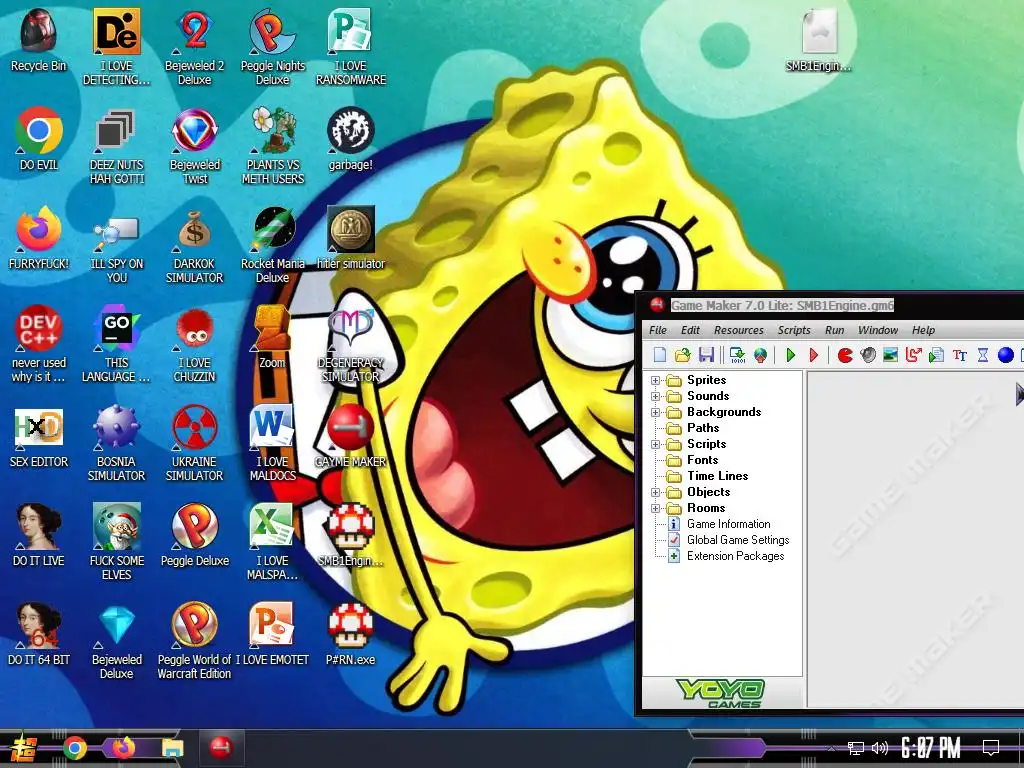Viewport: 1024px width, 768px height.
Task: Open Start menu on taskbar
Action: click(24, 748)
